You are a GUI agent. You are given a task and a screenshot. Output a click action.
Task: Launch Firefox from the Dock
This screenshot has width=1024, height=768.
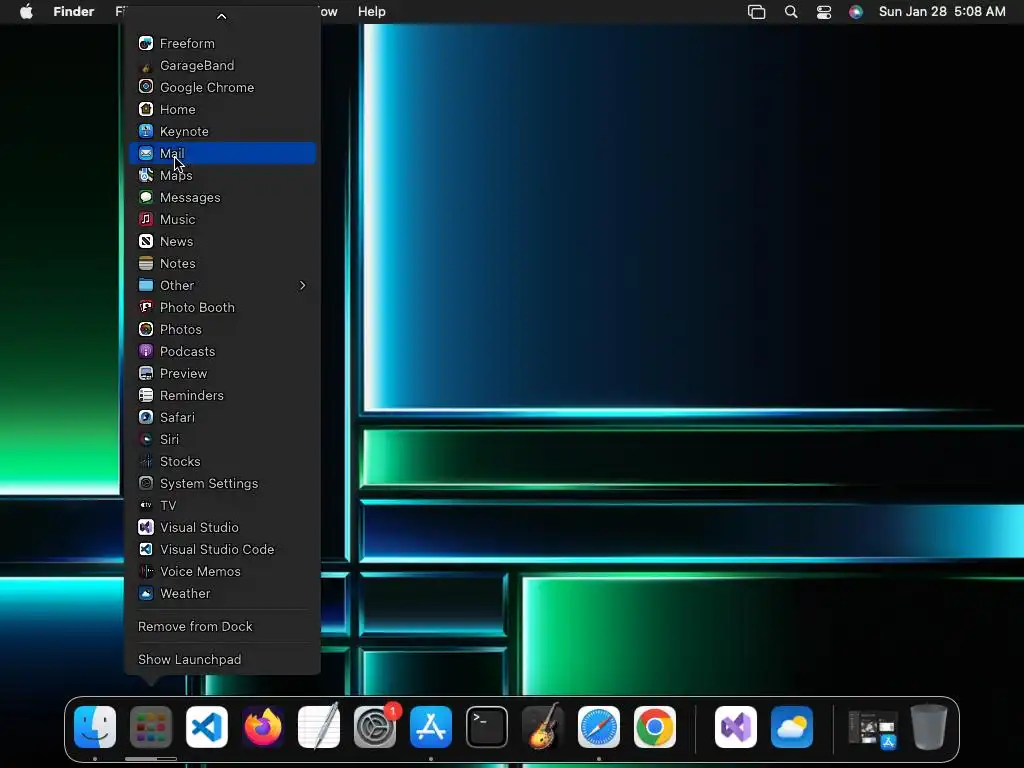(x=263, y=727)
